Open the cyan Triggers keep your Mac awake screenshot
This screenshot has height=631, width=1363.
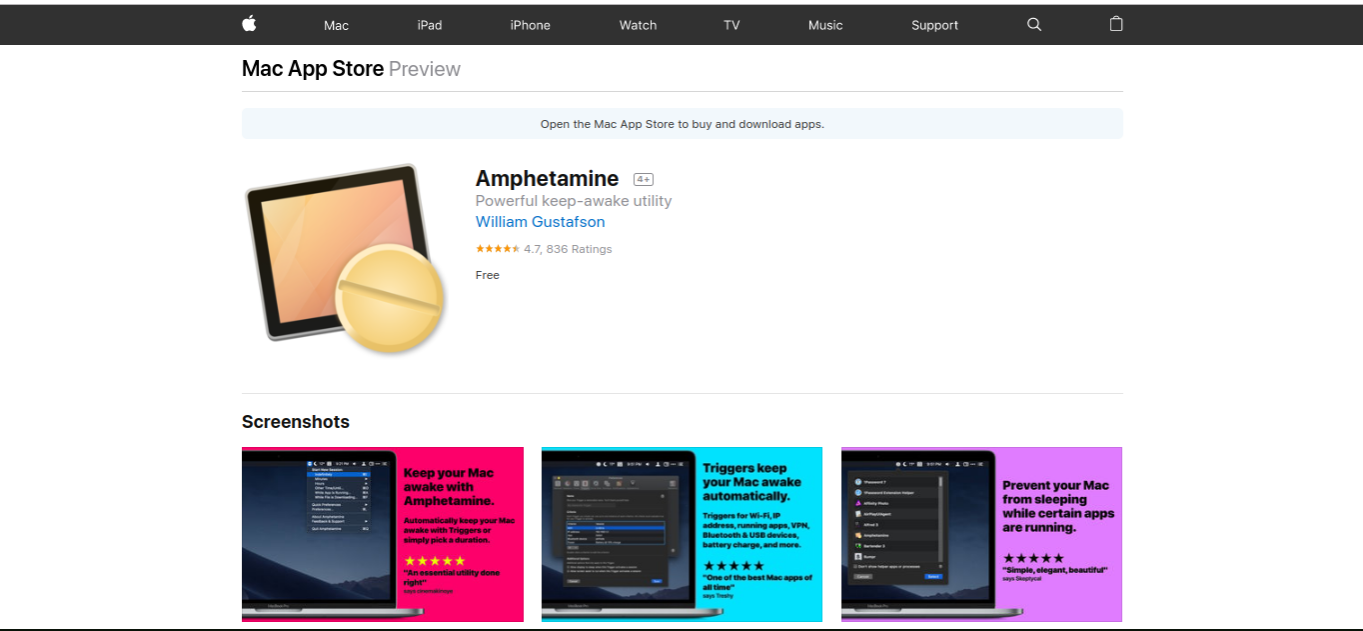click(682, 535)
